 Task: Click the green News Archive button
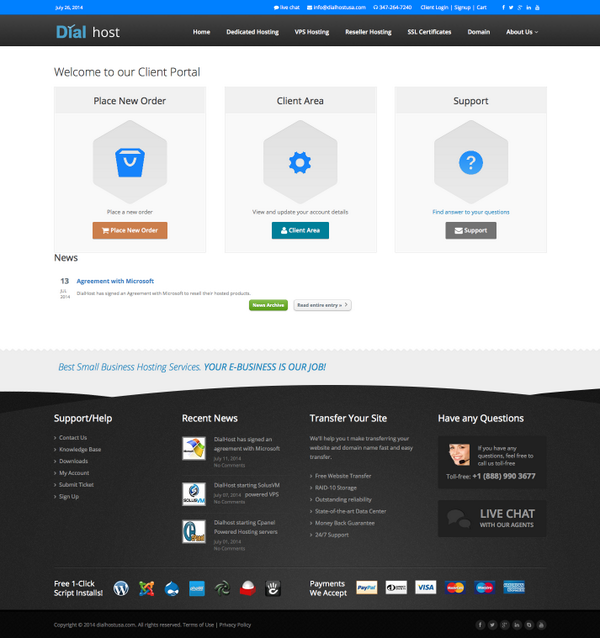coord(268,305)
